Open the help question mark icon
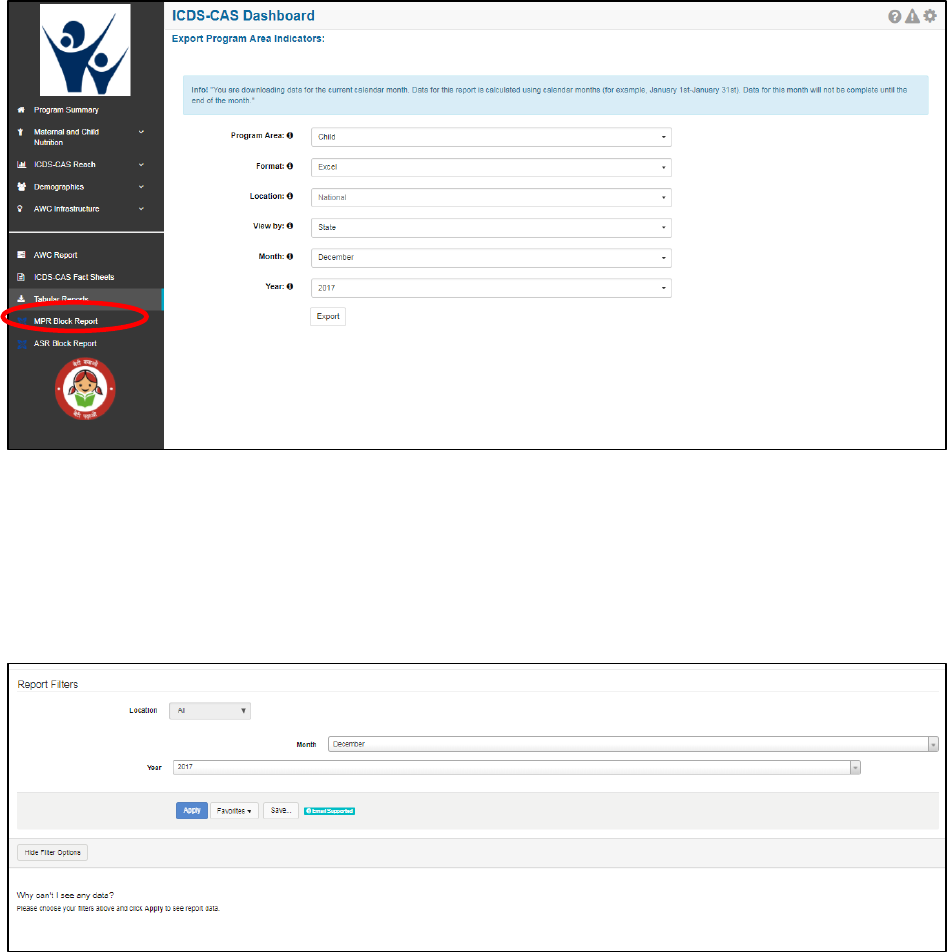 894,16
